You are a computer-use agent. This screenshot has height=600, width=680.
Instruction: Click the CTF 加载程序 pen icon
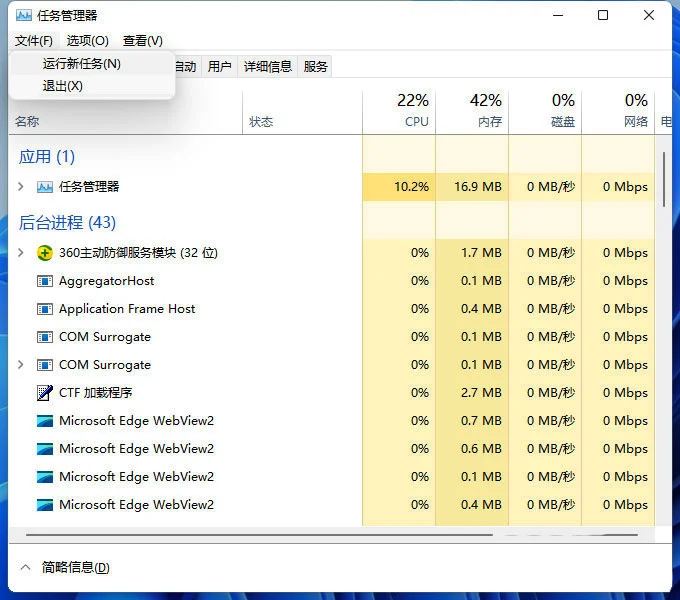[x=45, y=393]
